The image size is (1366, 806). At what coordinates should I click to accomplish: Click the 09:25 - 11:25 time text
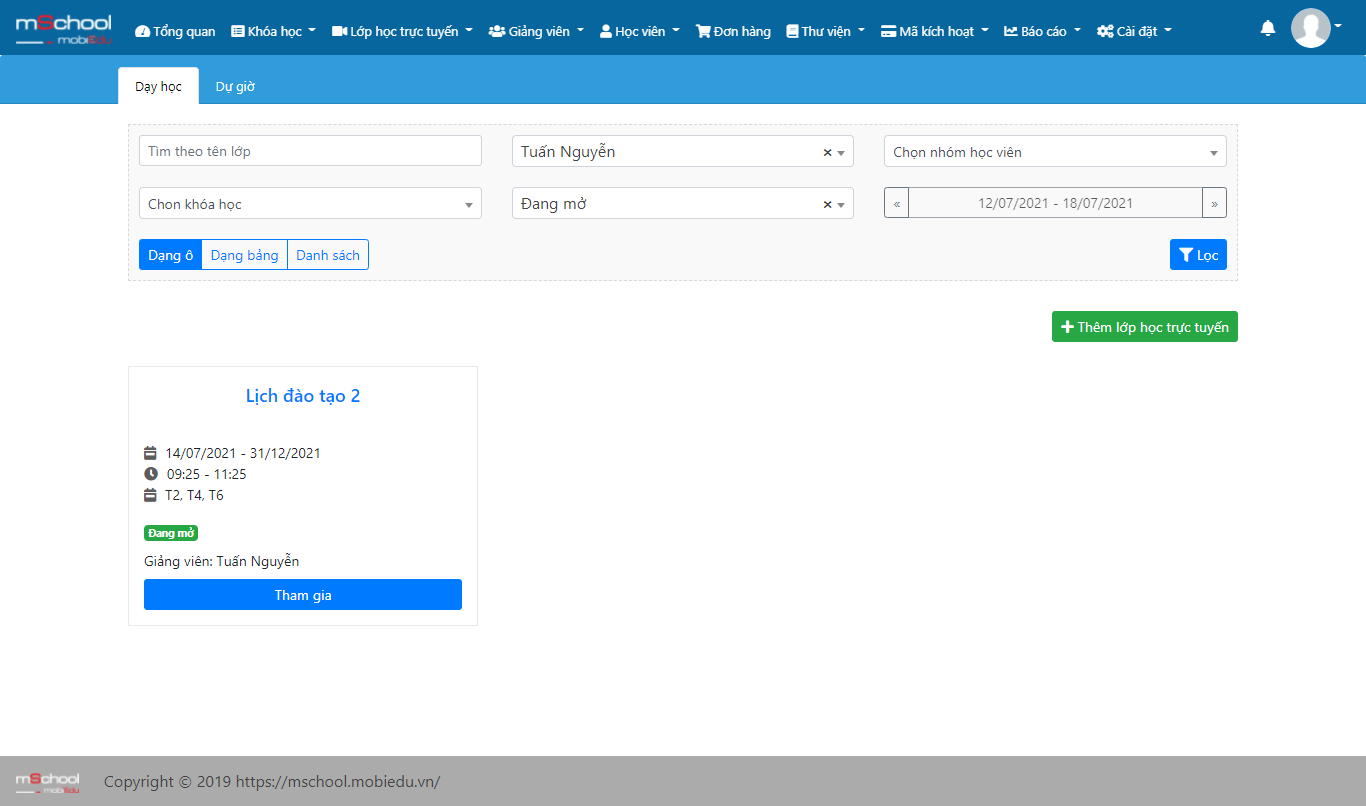point(207,474)
